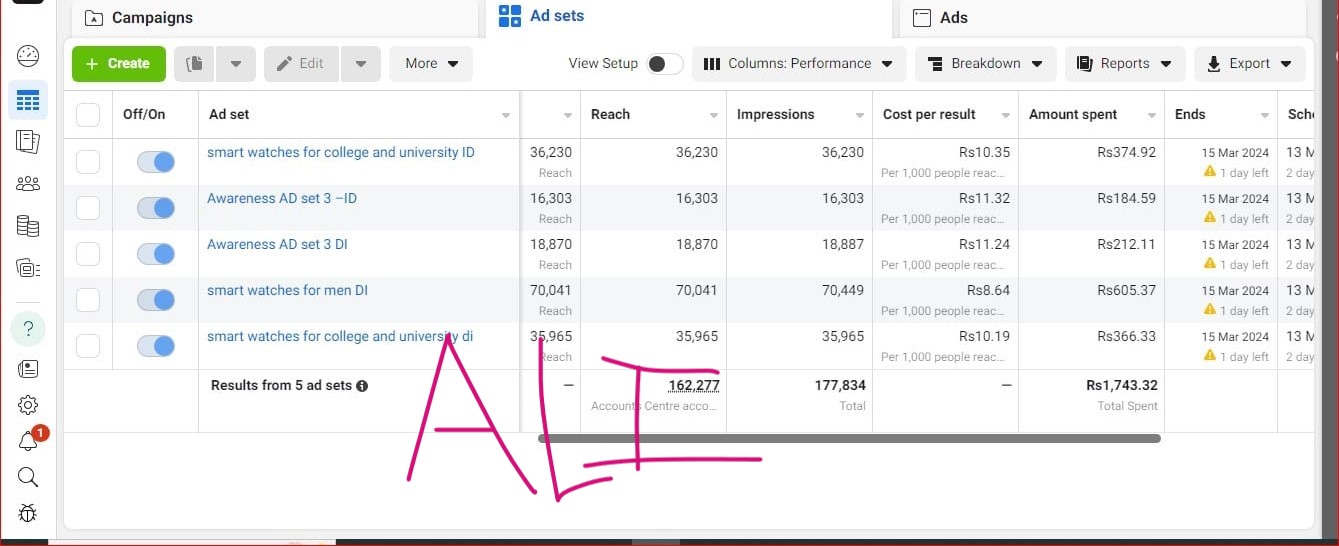Open Audiences people icon in sidebar

click(28, 183)
